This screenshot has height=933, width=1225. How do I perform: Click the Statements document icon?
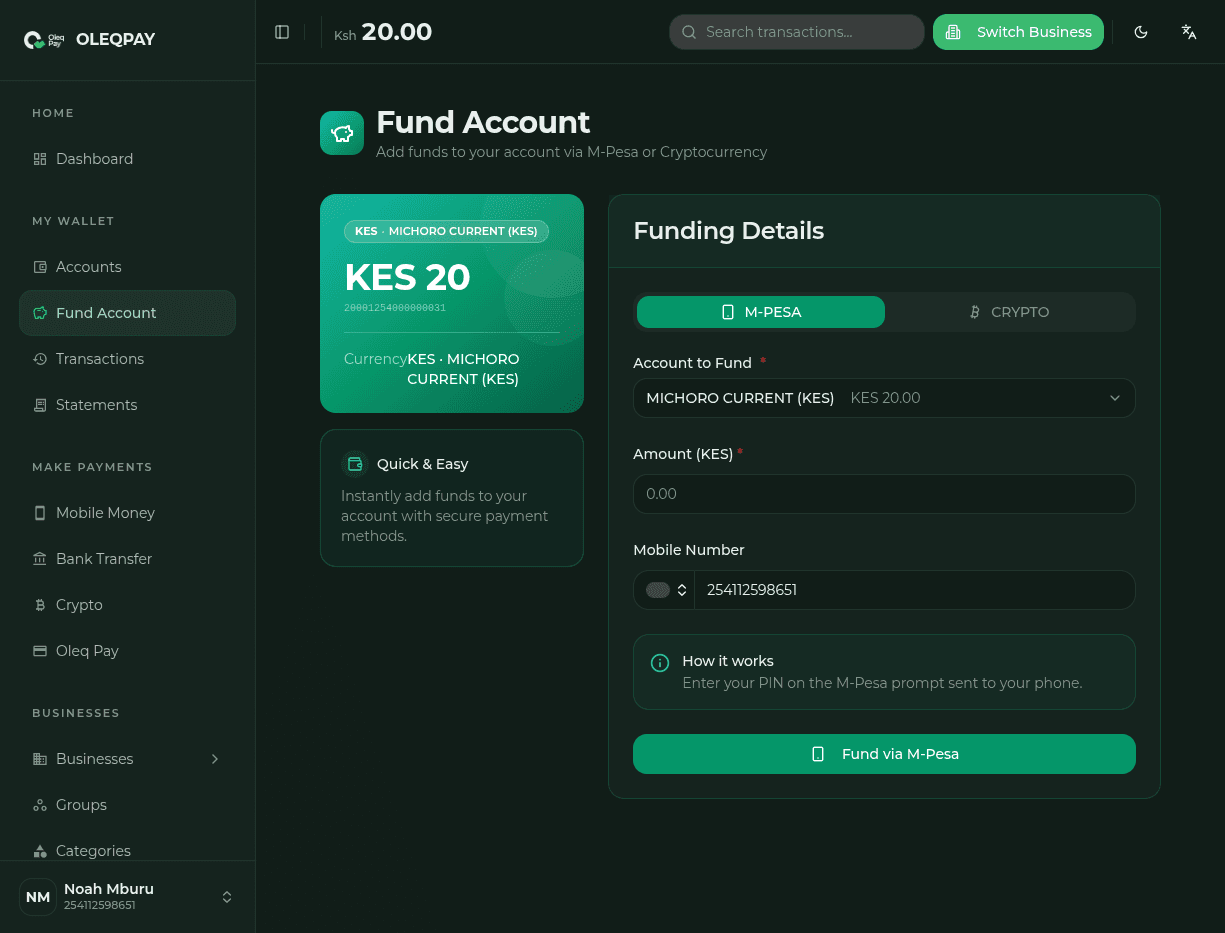coord(40,405)
